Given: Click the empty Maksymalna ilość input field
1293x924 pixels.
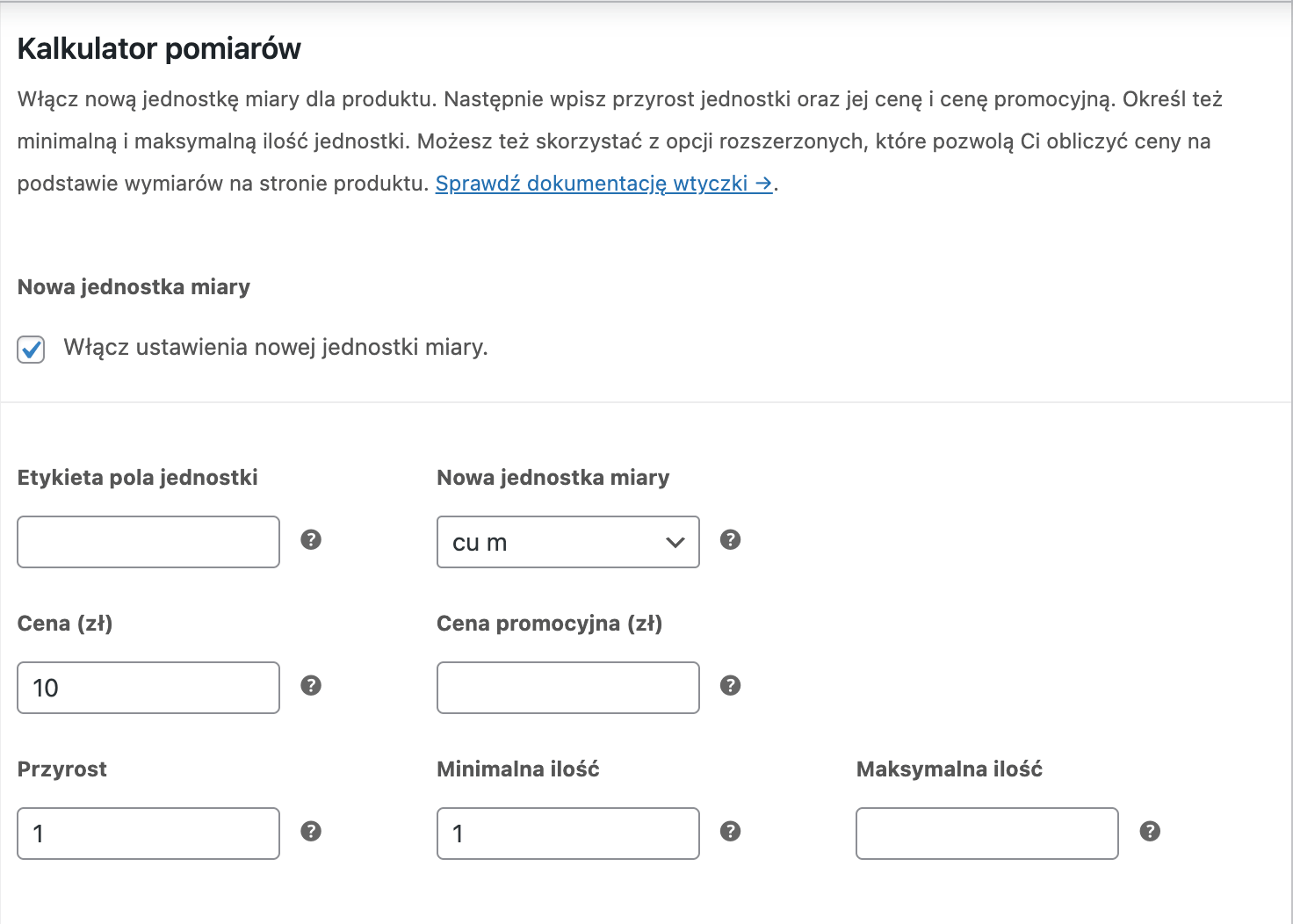Looking at the screenshot, I should point(987,834).
